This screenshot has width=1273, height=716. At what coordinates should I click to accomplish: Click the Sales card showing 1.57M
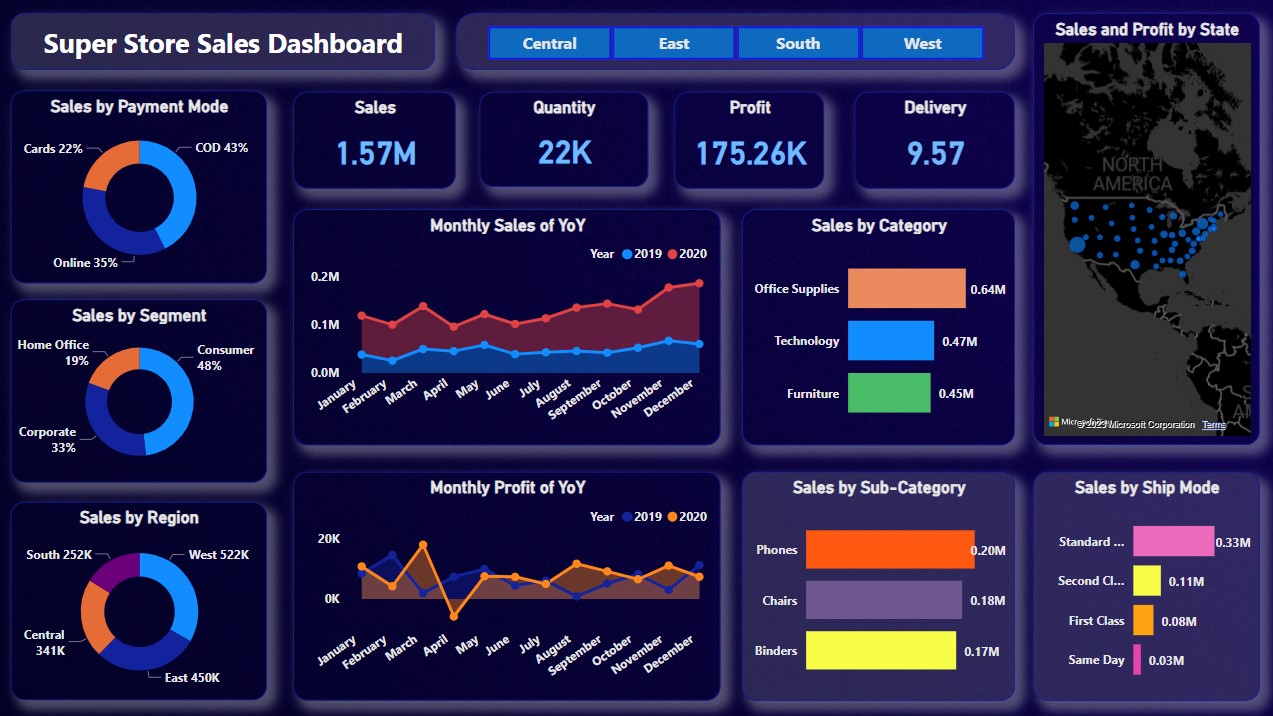point(374,141)
